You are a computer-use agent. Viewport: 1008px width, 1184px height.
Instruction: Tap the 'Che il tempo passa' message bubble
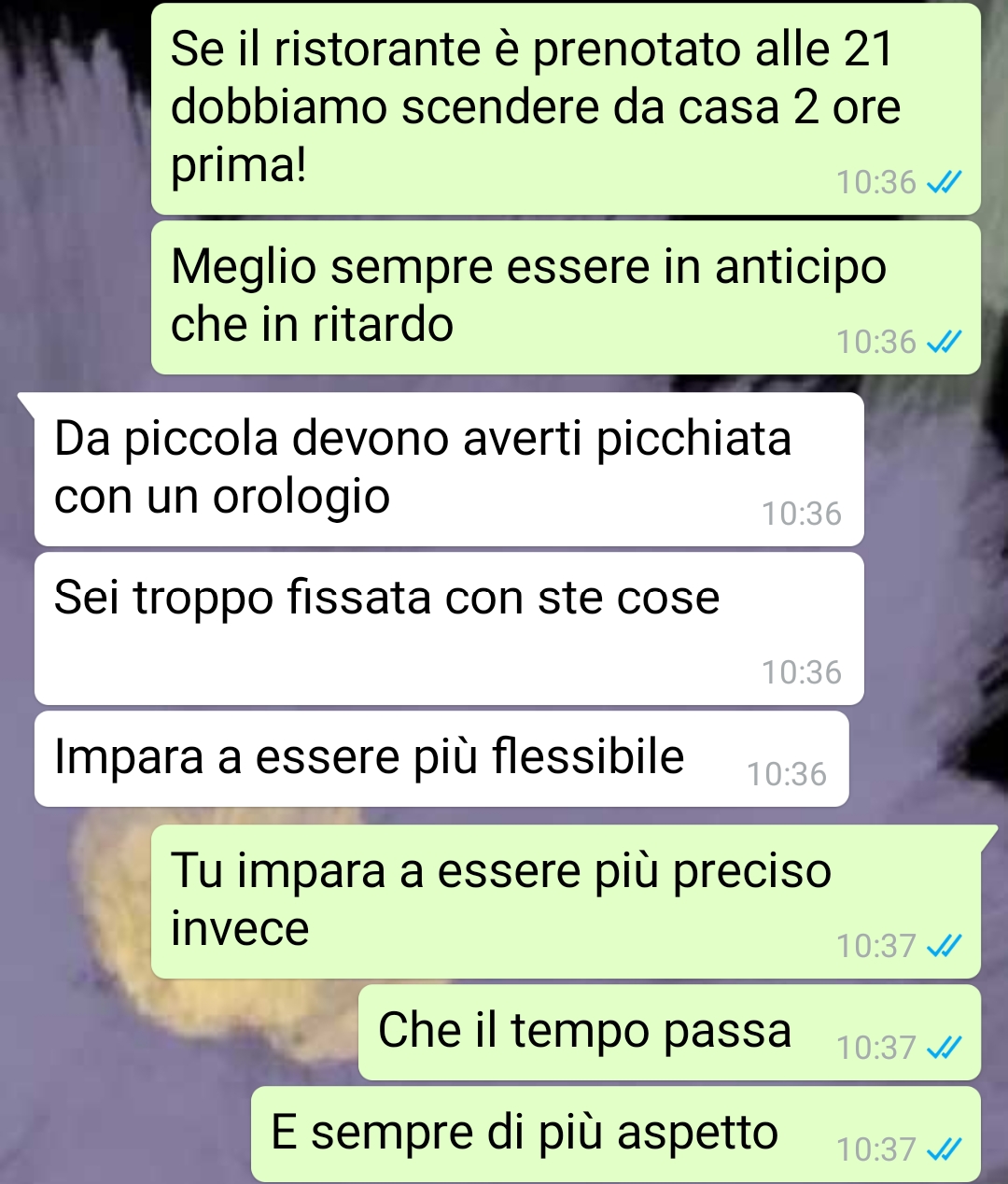click(669, 1033)
